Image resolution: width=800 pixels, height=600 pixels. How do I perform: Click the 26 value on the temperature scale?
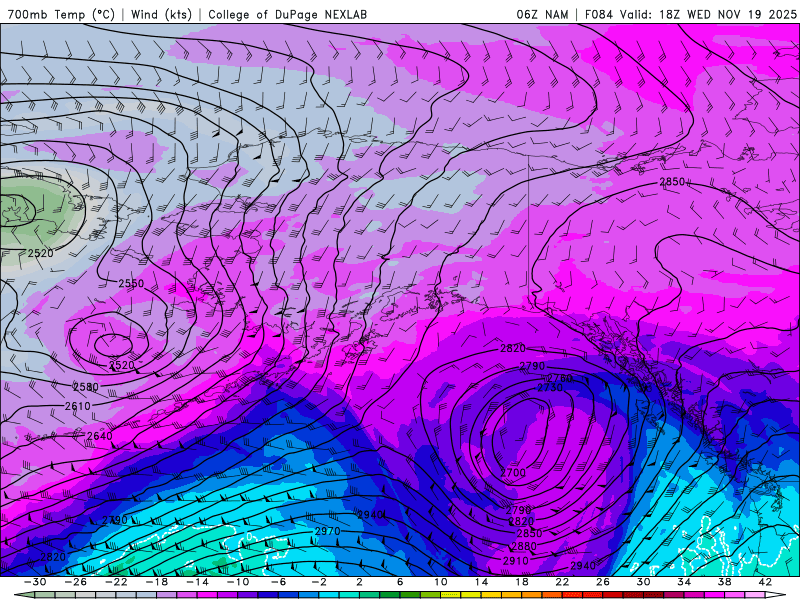603,582
